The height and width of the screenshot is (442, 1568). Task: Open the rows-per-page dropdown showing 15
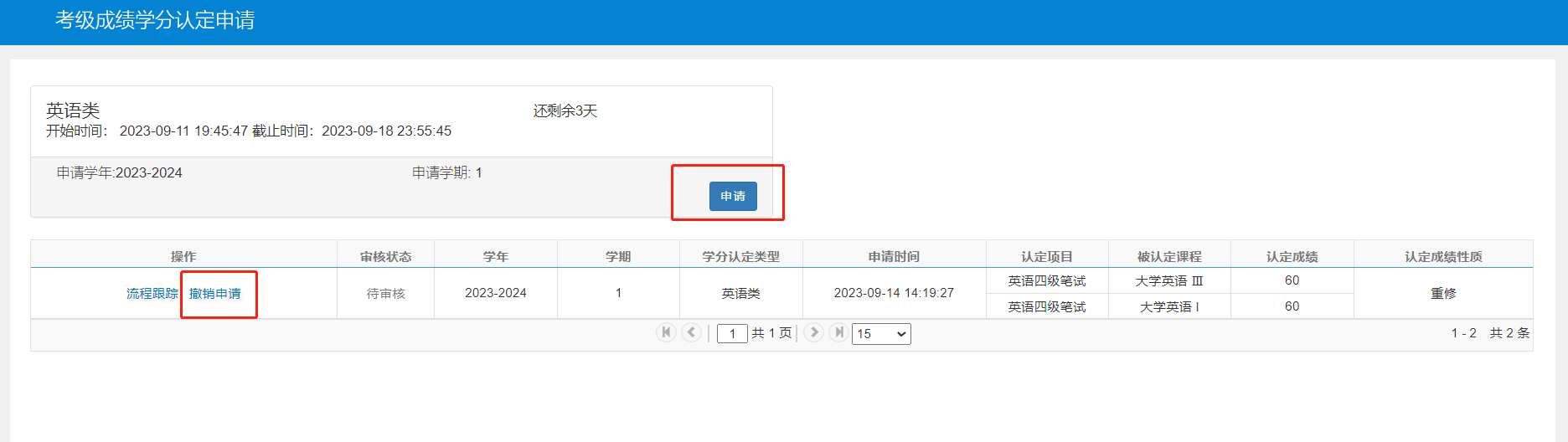pyautogui.click(x=881, y=334)
